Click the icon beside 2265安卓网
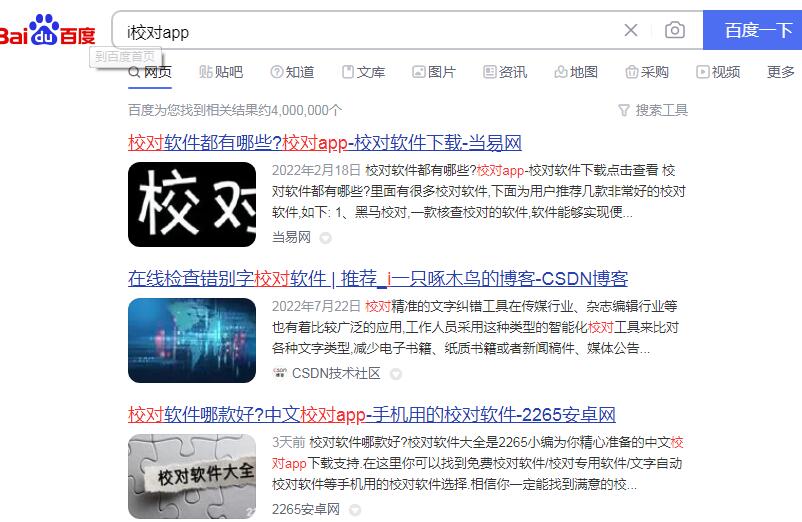 click(x=354, y=510)
